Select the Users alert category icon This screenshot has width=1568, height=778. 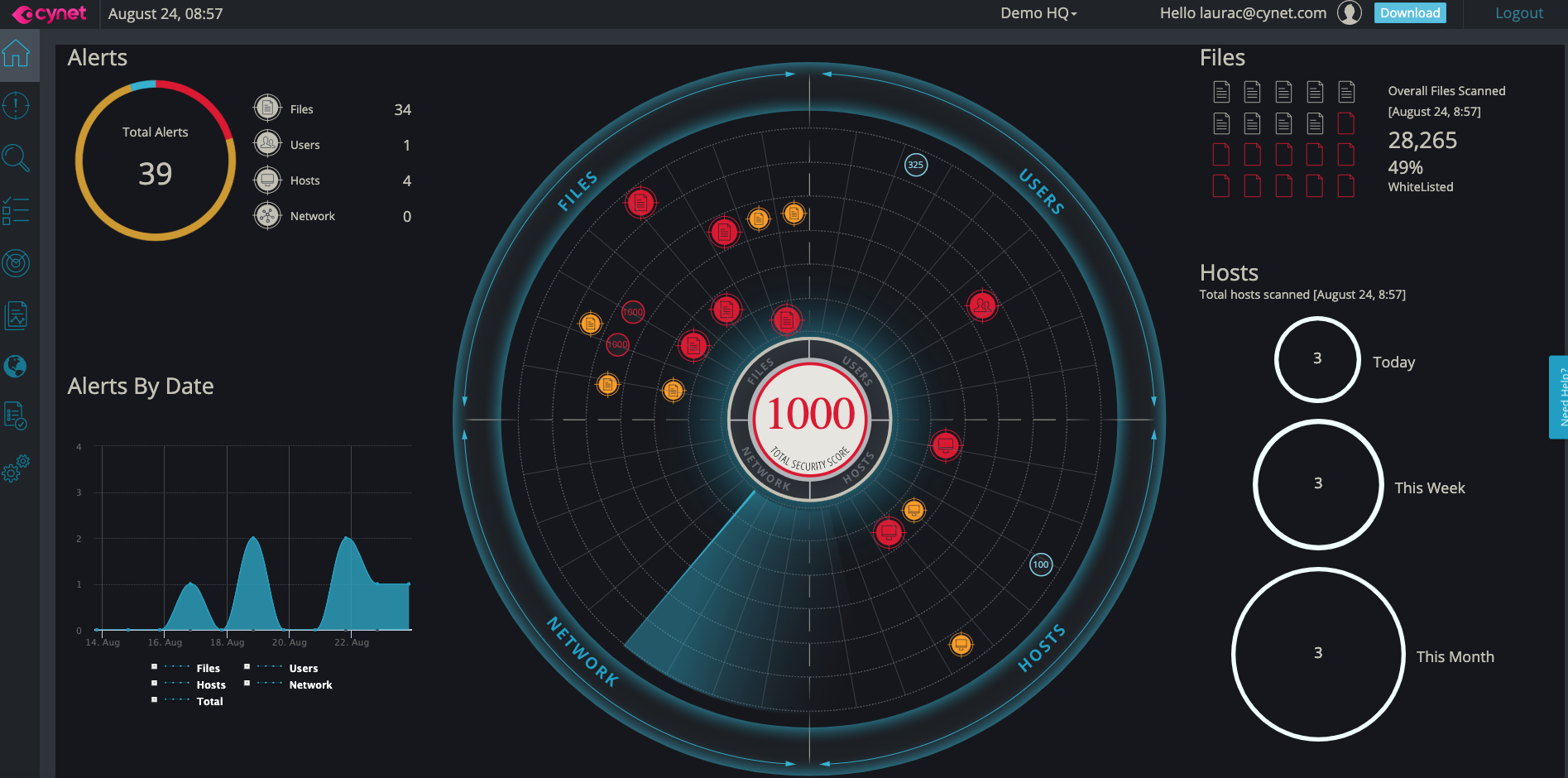point(267,144)
